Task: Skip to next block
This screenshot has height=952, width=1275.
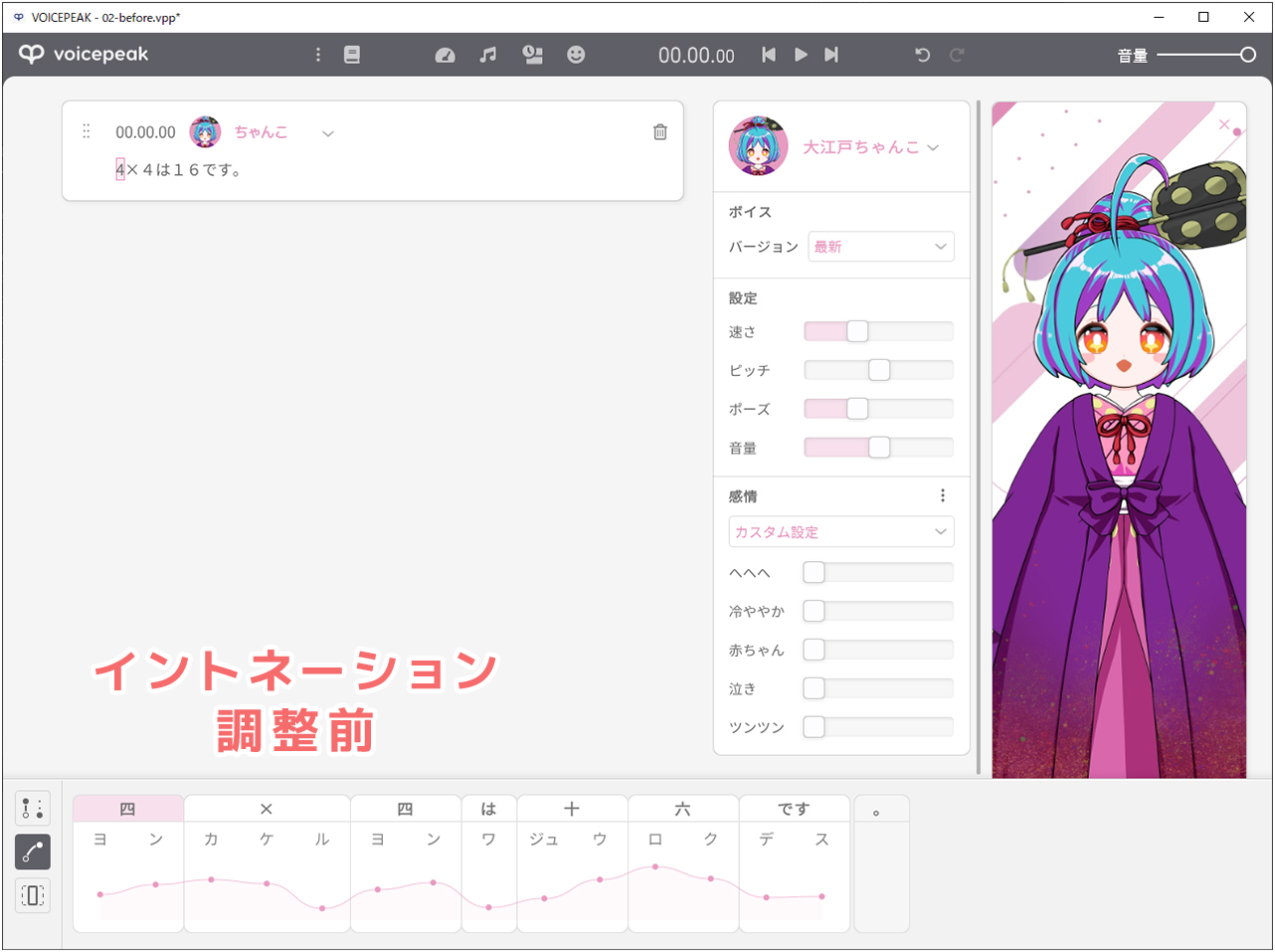Action: 831,55
